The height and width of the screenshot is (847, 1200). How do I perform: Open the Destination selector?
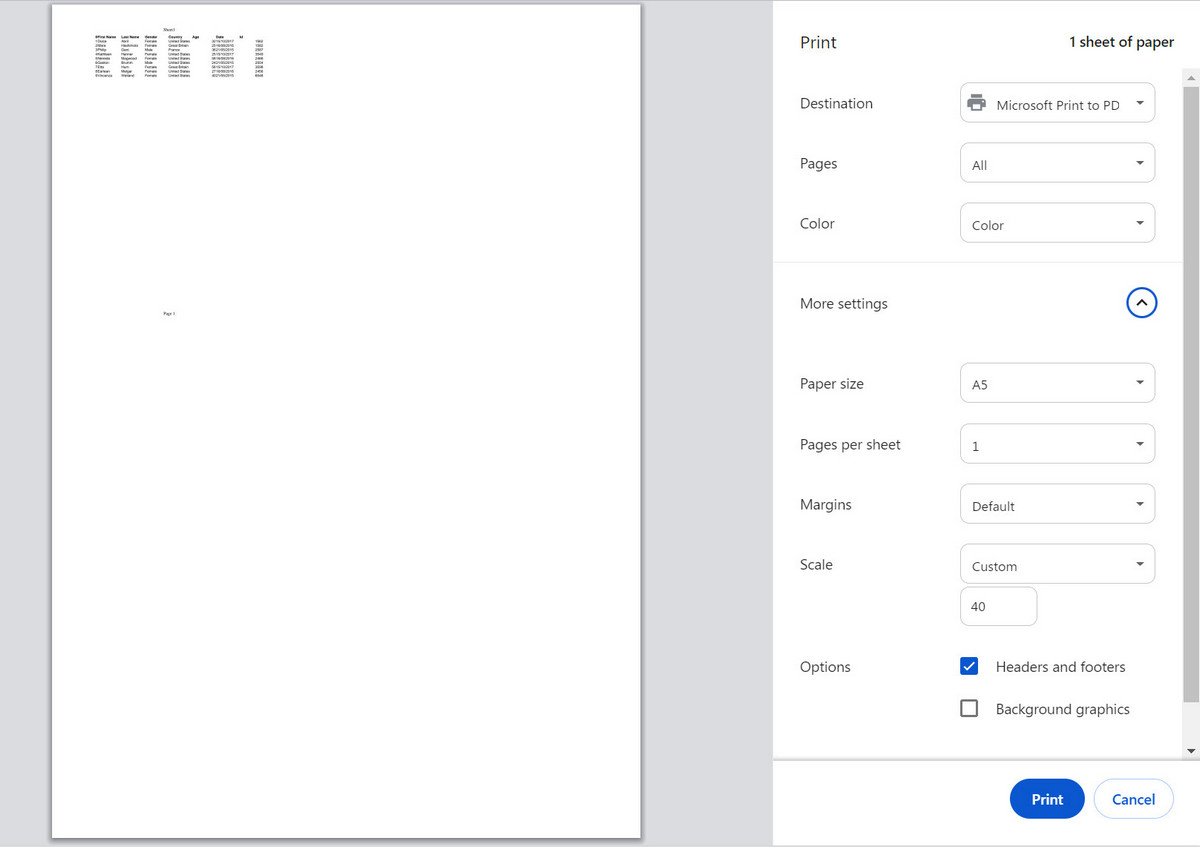[x=1057, y=102]
